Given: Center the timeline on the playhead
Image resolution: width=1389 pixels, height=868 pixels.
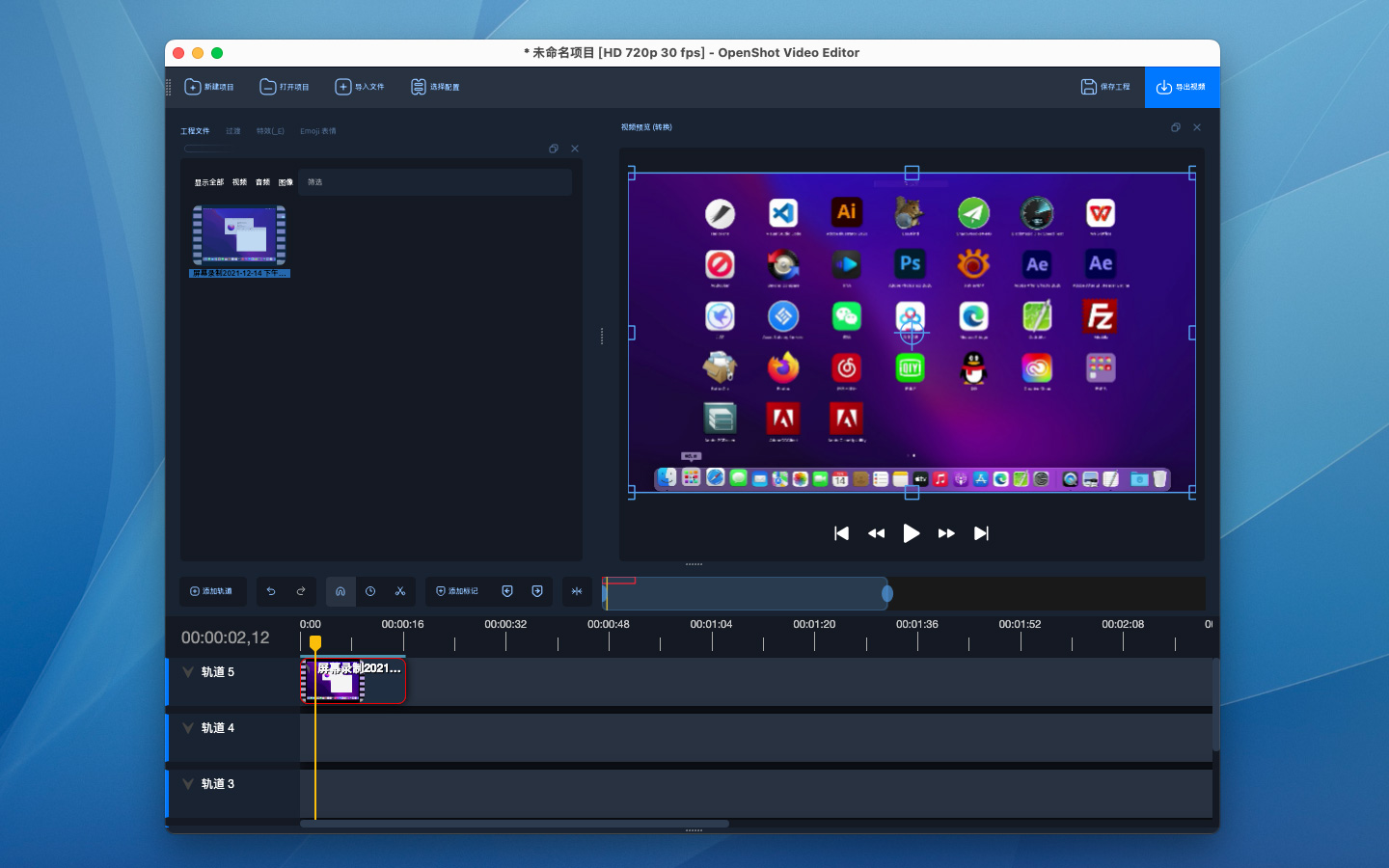Looking at the screenshot, I should click(577, 591).
